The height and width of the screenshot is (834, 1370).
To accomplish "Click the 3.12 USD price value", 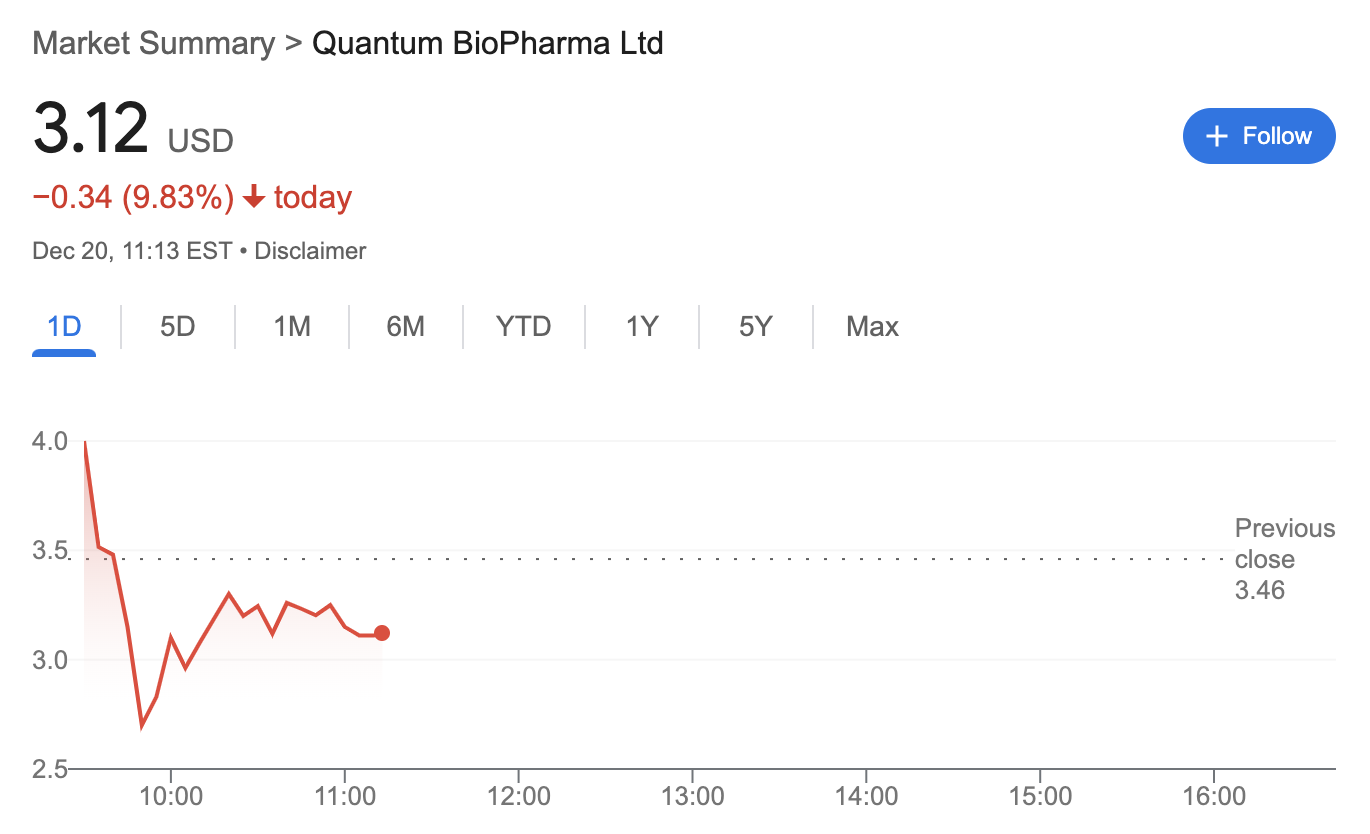I will tap(91, 132).
